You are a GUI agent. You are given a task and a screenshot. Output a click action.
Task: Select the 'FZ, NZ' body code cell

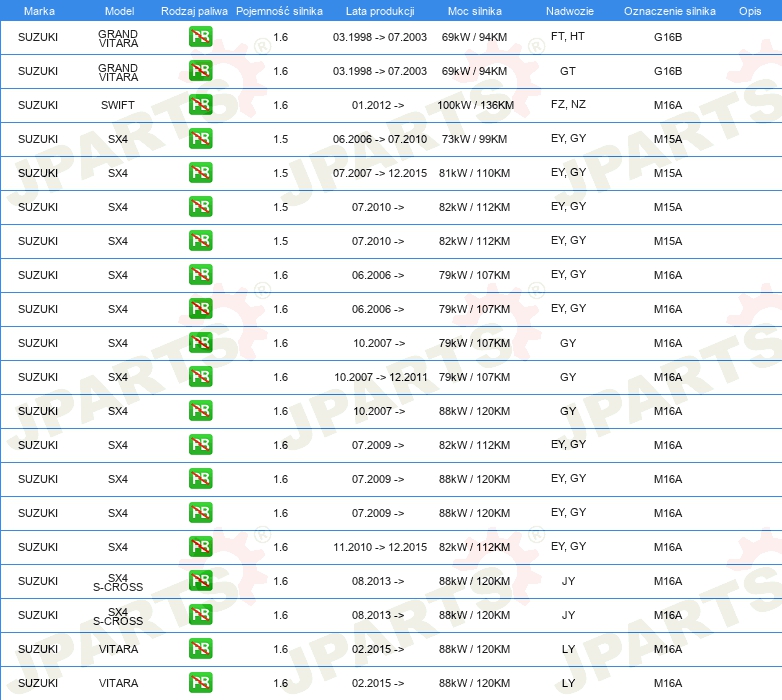tap(568, 104)
